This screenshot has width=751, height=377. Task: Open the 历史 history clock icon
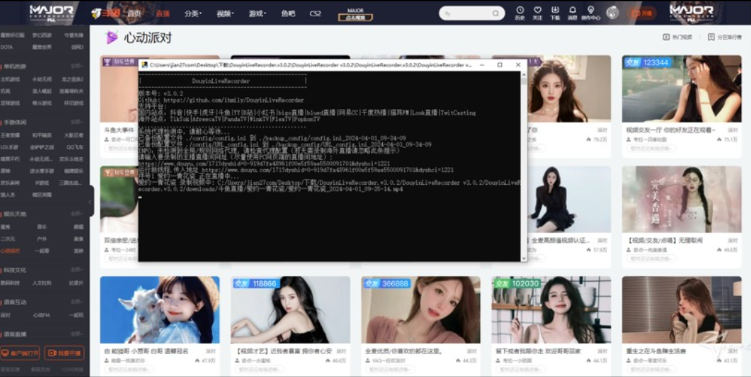coord(520,10)
